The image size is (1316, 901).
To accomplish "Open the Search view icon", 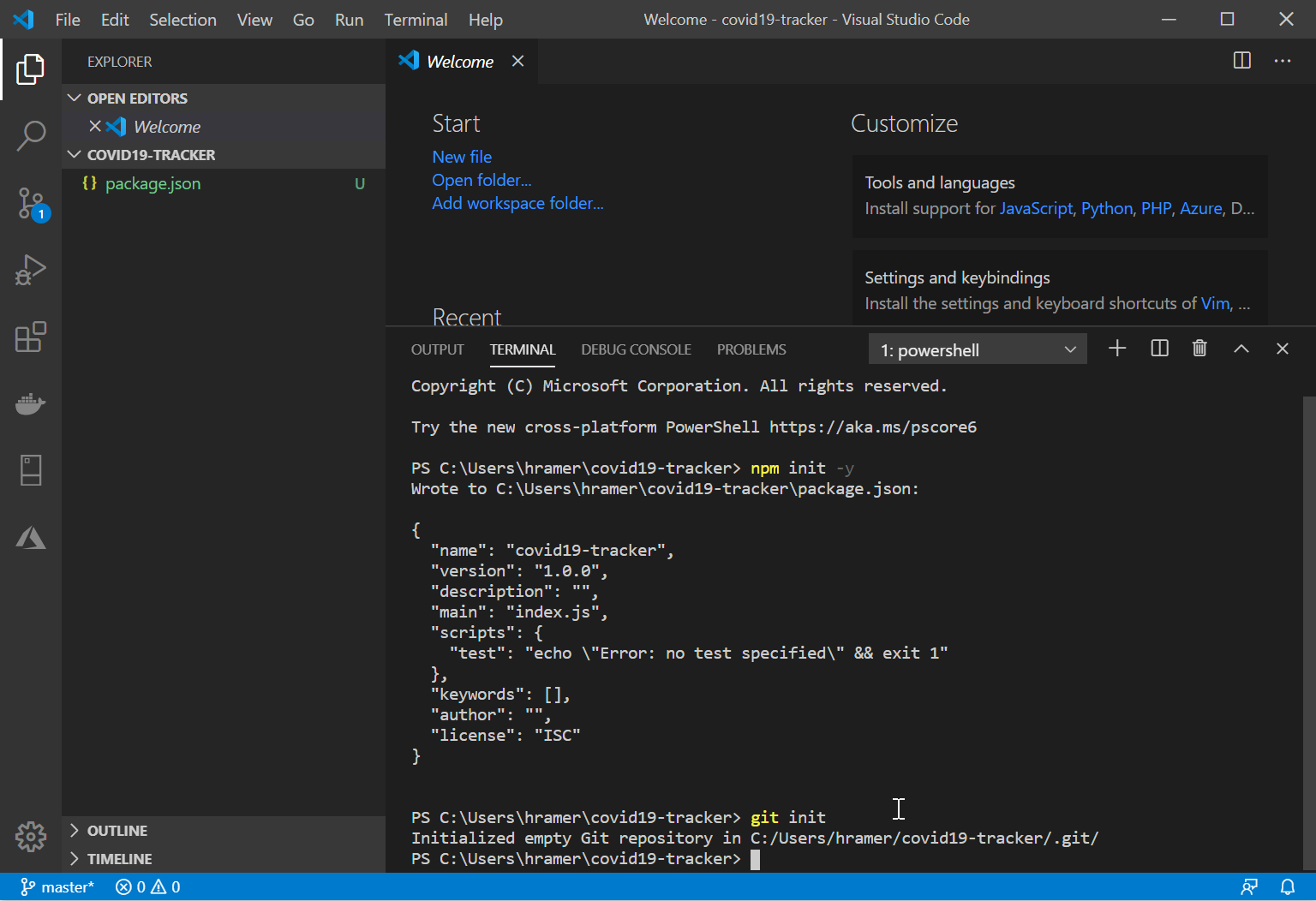I will point(31,135).
